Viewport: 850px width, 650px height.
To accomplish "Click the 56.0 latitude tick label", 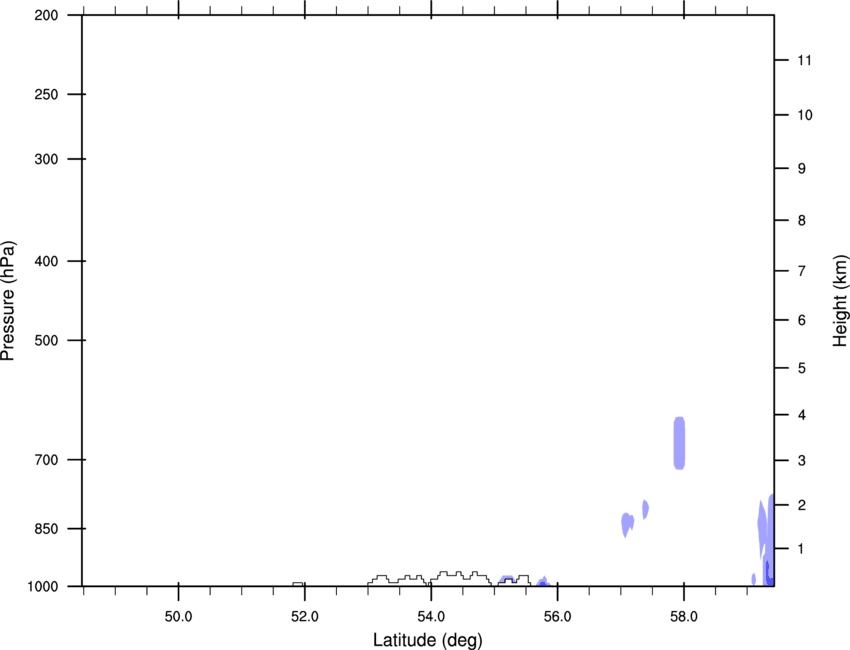I will 558,617.
